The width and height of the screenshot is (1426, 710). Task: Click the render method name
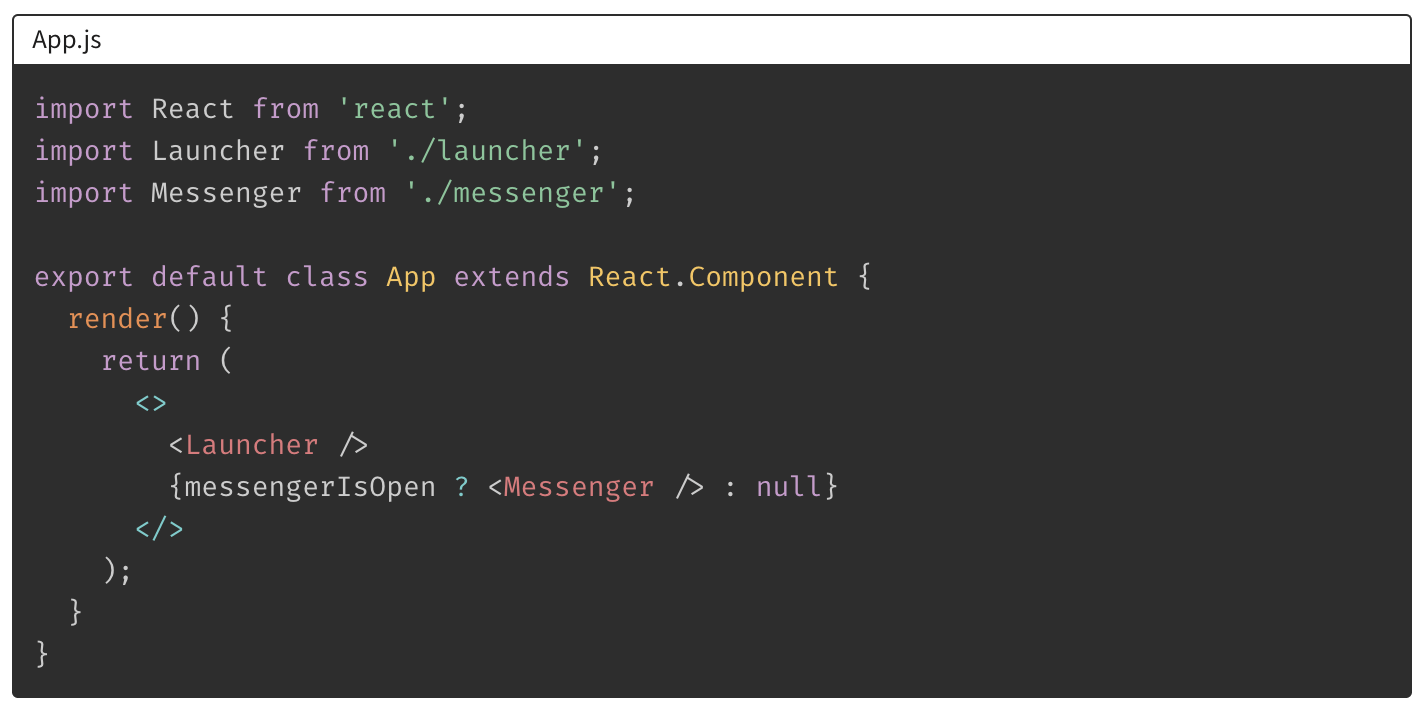coord(118,319)
